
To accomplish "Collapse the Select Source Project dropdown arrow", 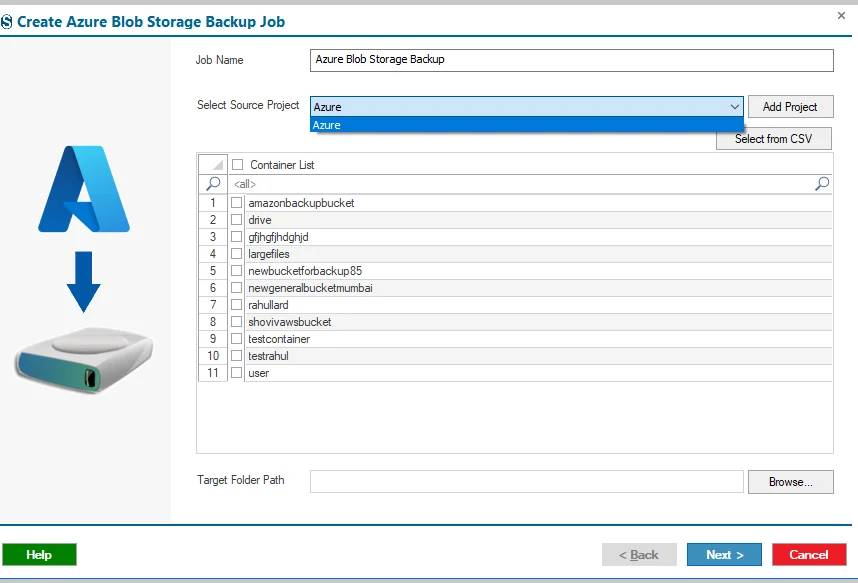I will [x=734, y=107].
